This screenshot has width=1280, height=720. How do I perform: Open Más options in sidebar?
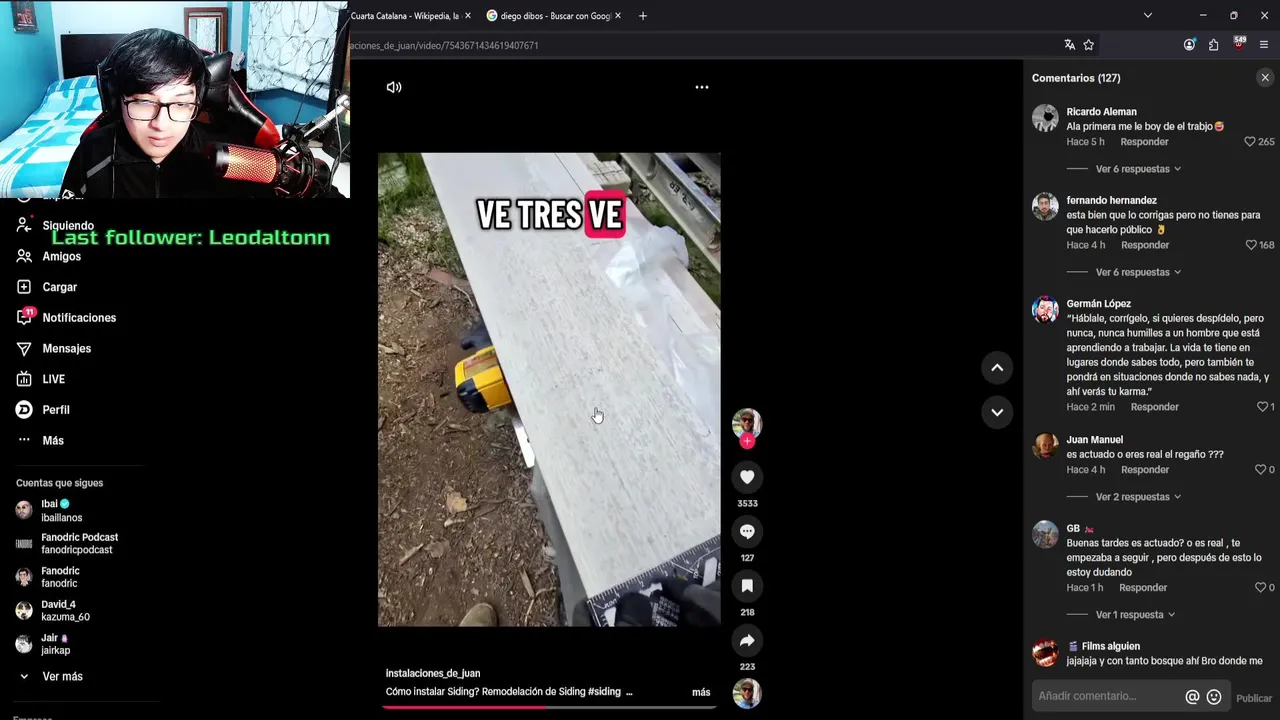click(x=53, y=441)
